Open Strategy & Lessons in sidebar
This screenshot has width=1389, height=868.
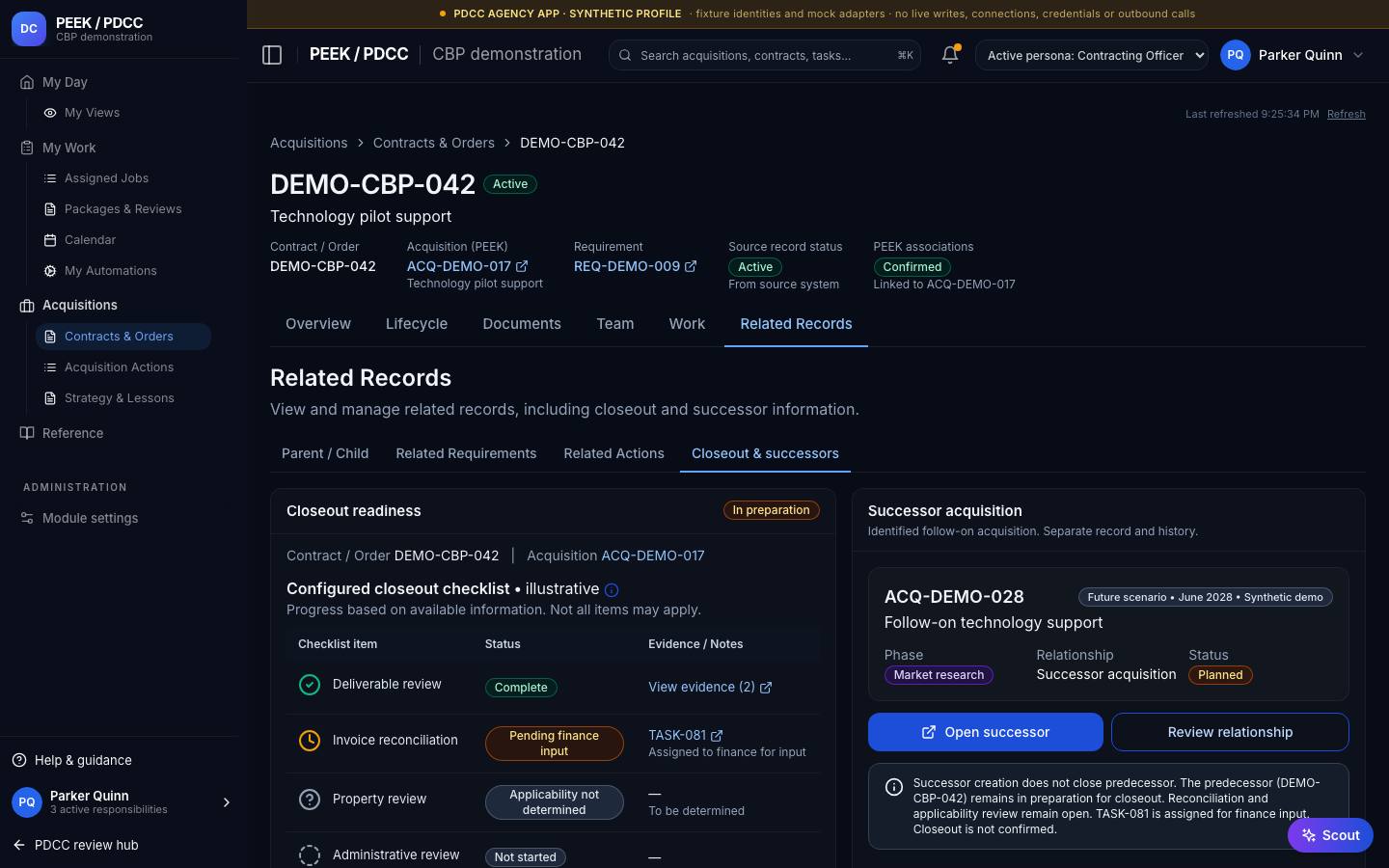(x=120, y=398)
